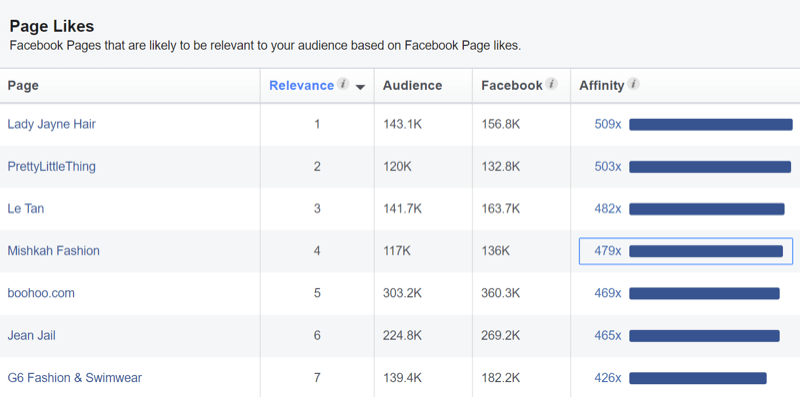Sort by the Audience column header

pos(413,85)
